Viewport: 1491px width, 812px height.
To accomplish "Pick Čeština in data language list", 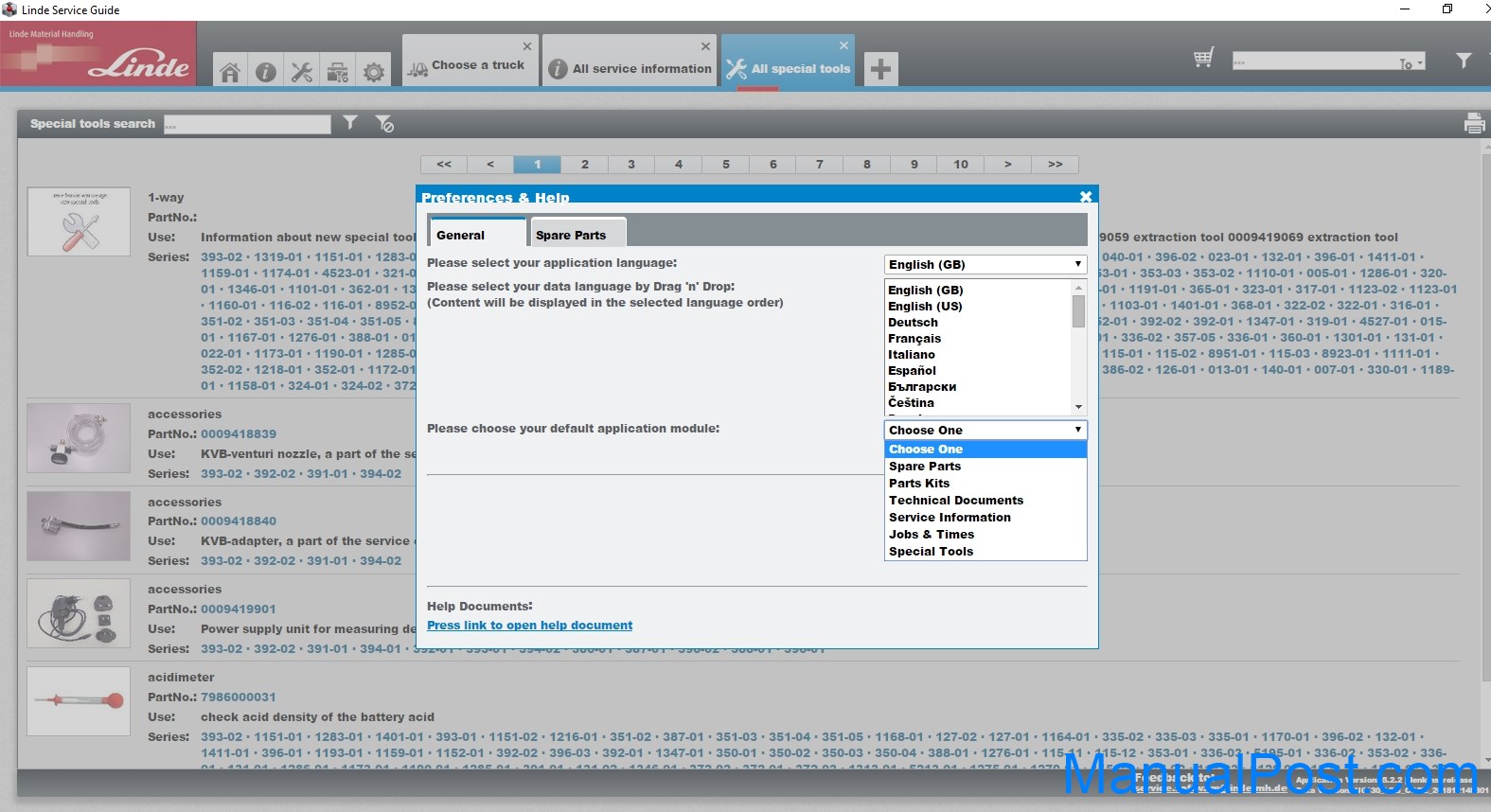I will [911, 403].
